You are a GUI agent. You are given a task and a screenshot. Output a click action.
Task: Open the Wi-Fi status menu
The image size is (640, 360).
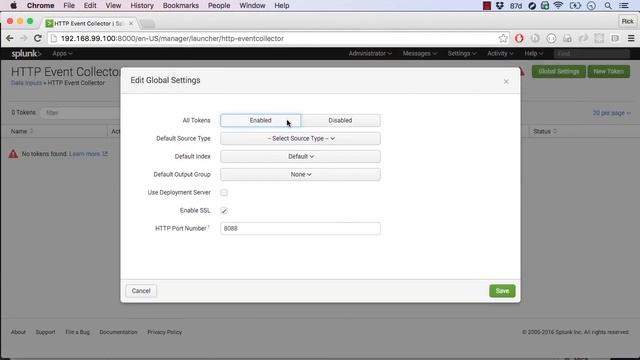click(558, 6)
